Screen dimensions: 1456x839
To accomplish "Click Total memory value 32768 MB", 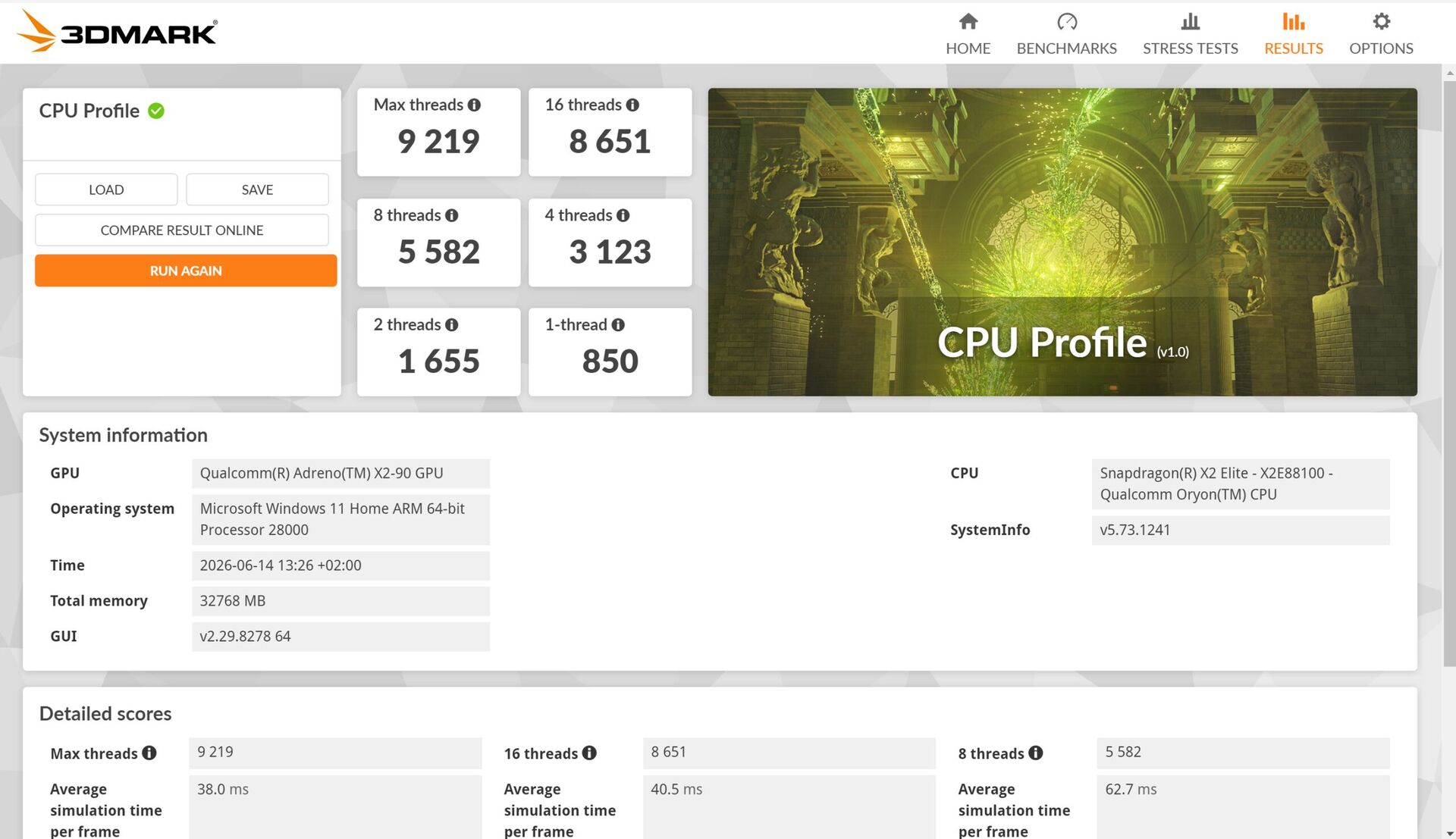I will 340,601.
